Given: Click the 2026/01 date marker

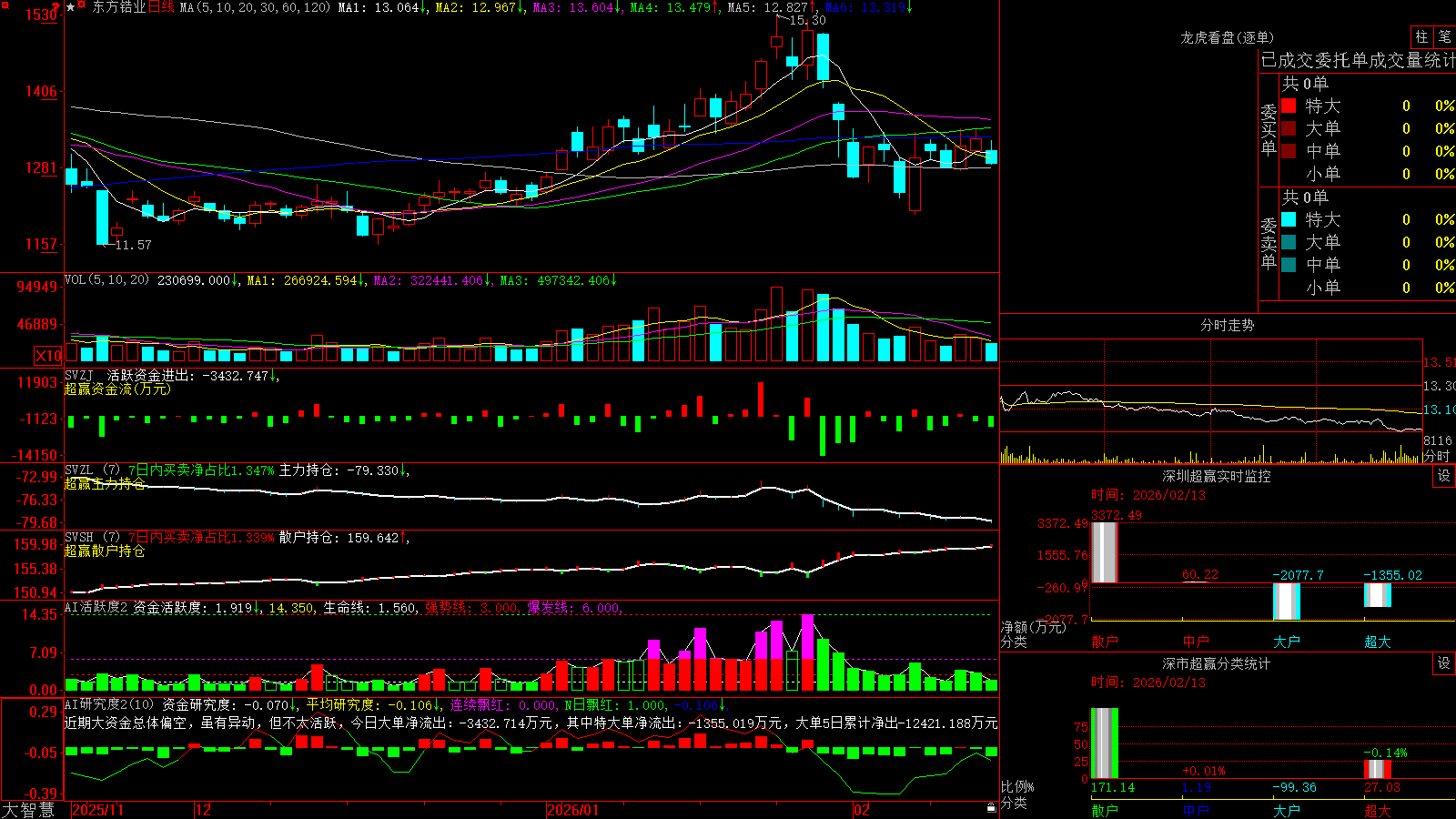Looking at the screenshot, I should point(573,810).
